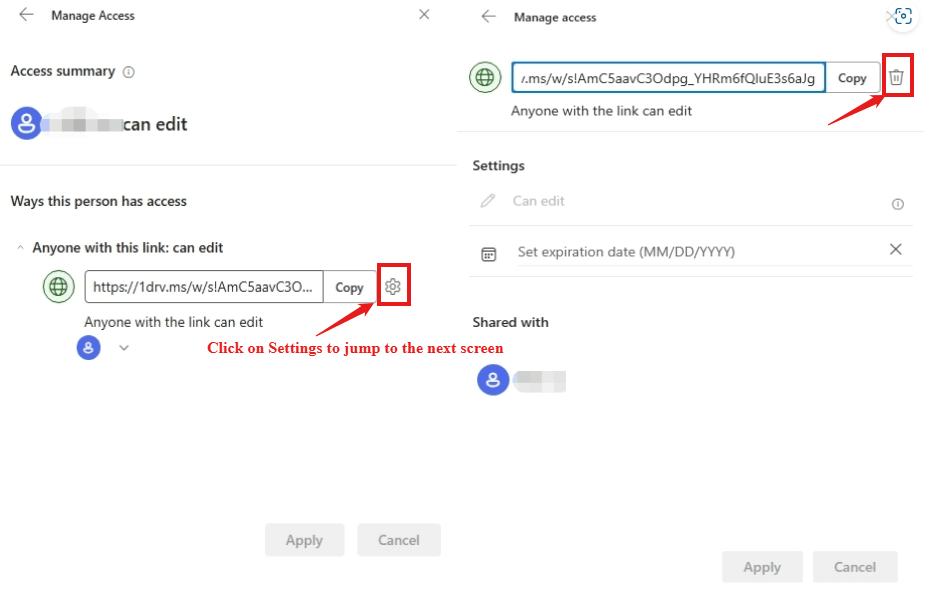Select the https://1drv.ms link field in left panel
Viewport: 926px width, 589px height.
[204, 287]
